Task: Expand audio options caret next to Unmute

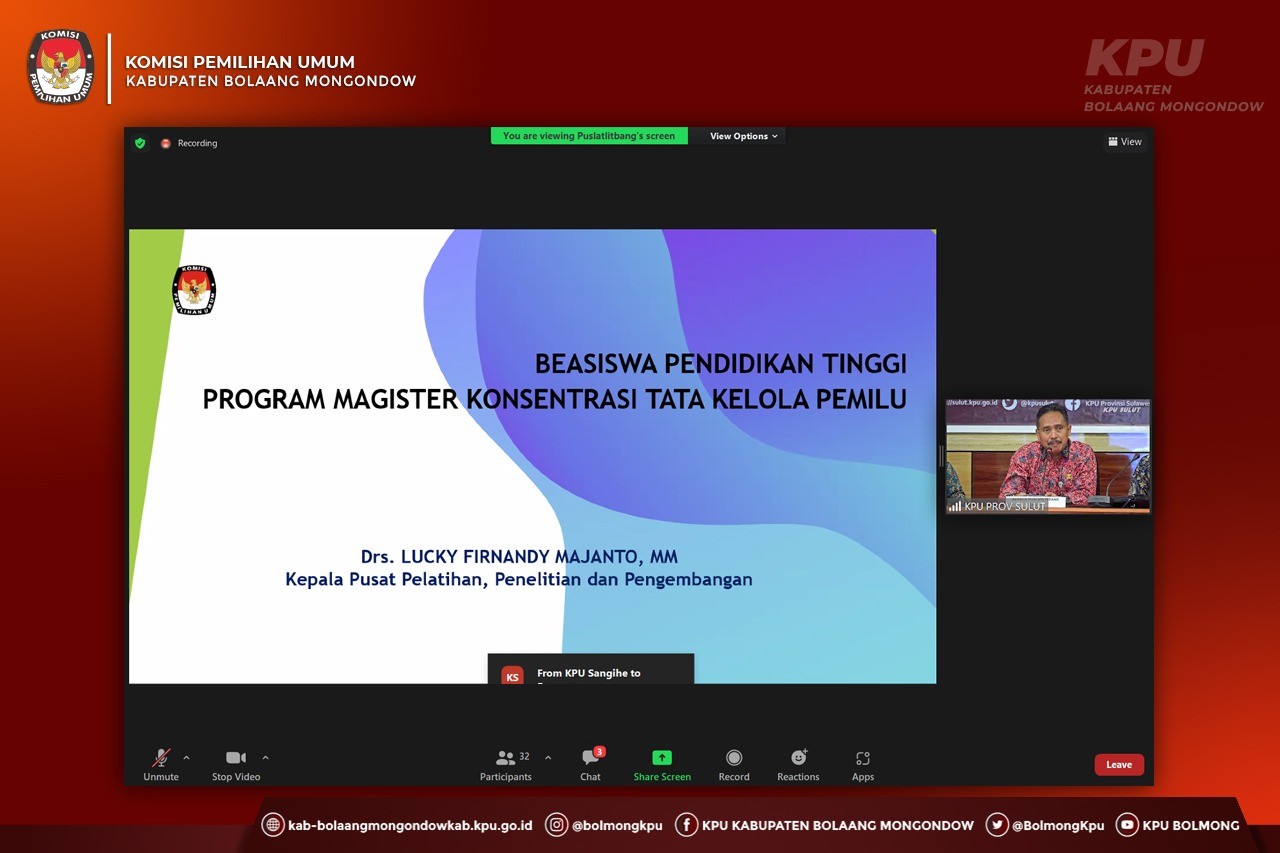Action: (x=186, y=758)
